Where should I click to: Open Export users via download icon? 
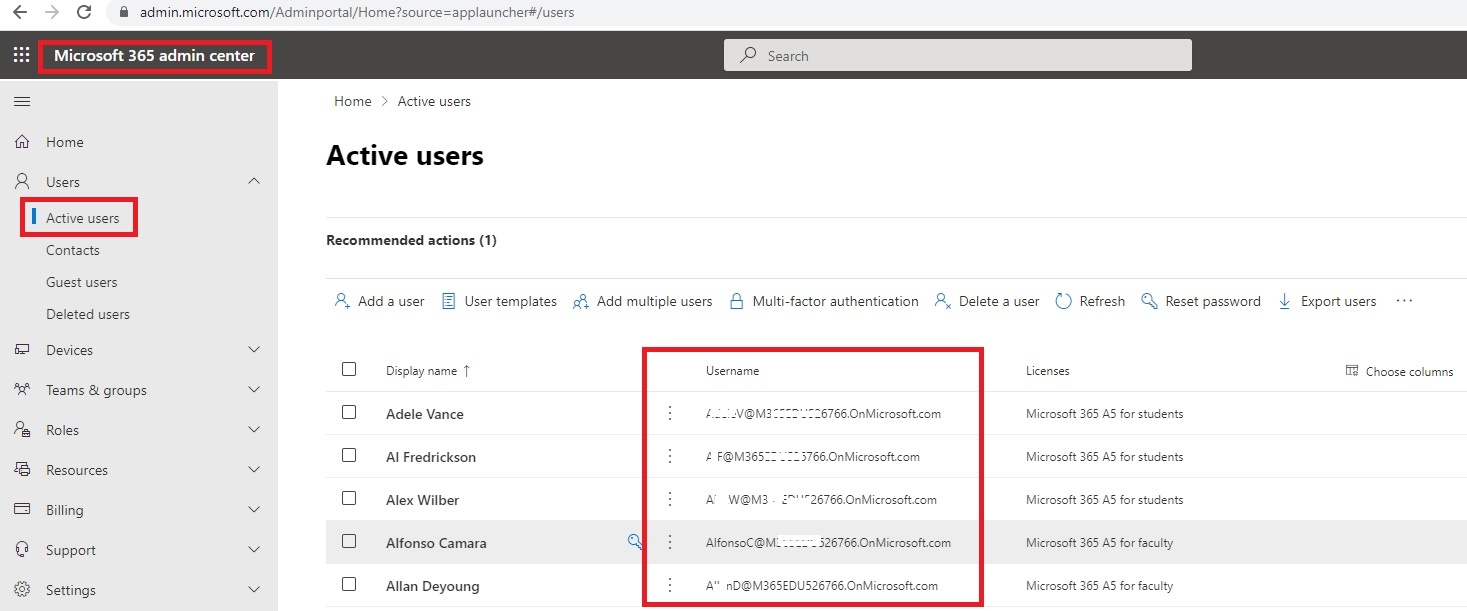click(1285, 300)
